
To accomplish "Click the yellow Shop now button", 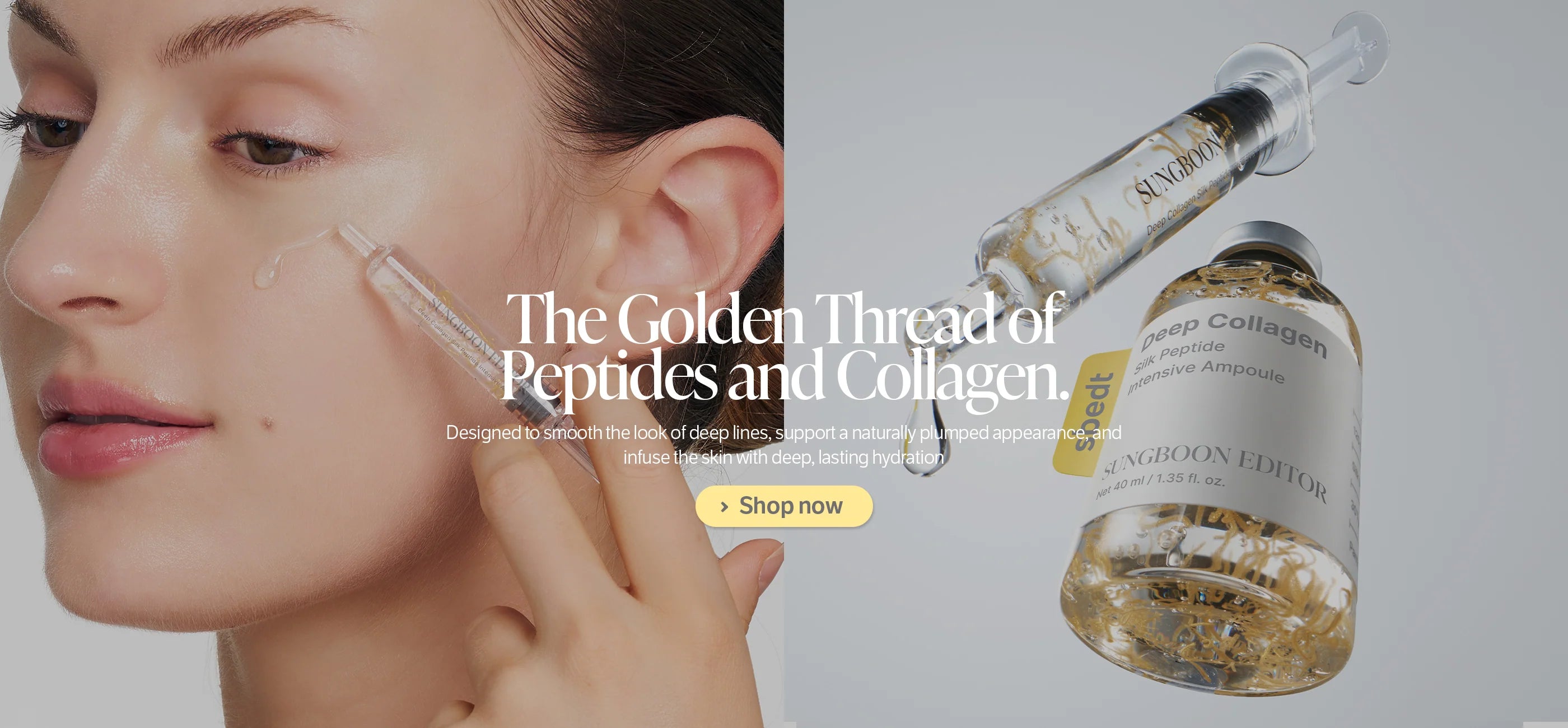I will pyautogui.click(x=784, y=506).
